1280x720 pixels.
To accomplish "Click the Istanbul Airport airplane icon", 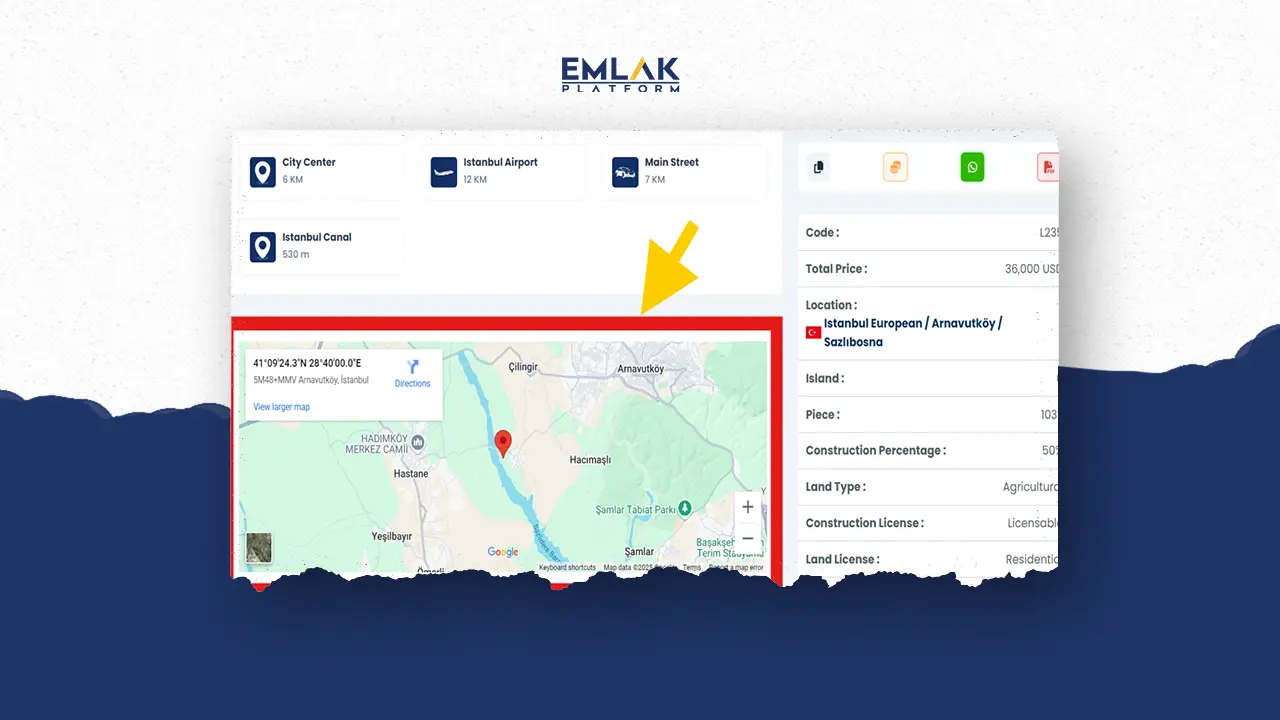I will point(444,172).
